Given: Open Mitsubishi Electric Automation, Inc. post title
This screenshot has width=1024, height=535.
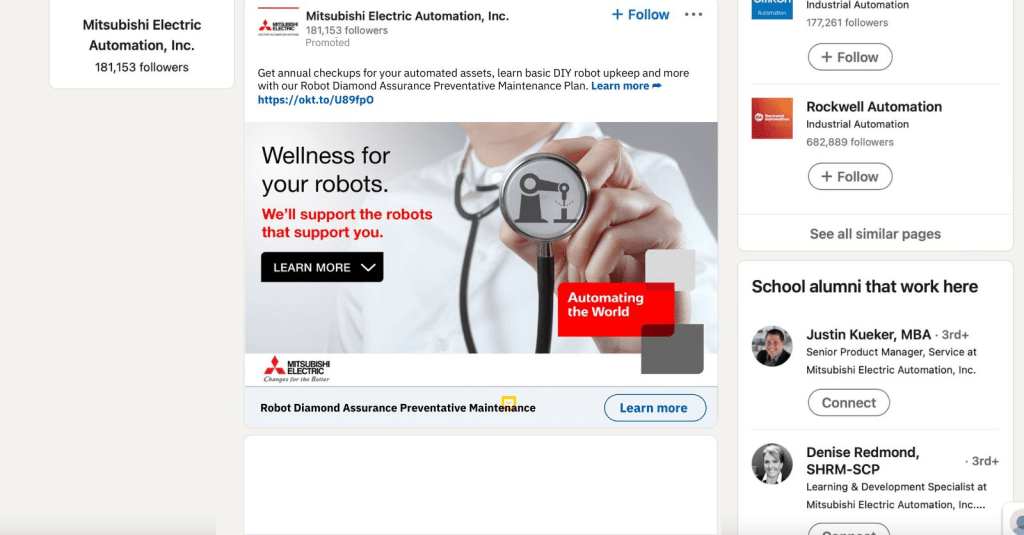Looking at the screenshot, I should coord(407,16).
